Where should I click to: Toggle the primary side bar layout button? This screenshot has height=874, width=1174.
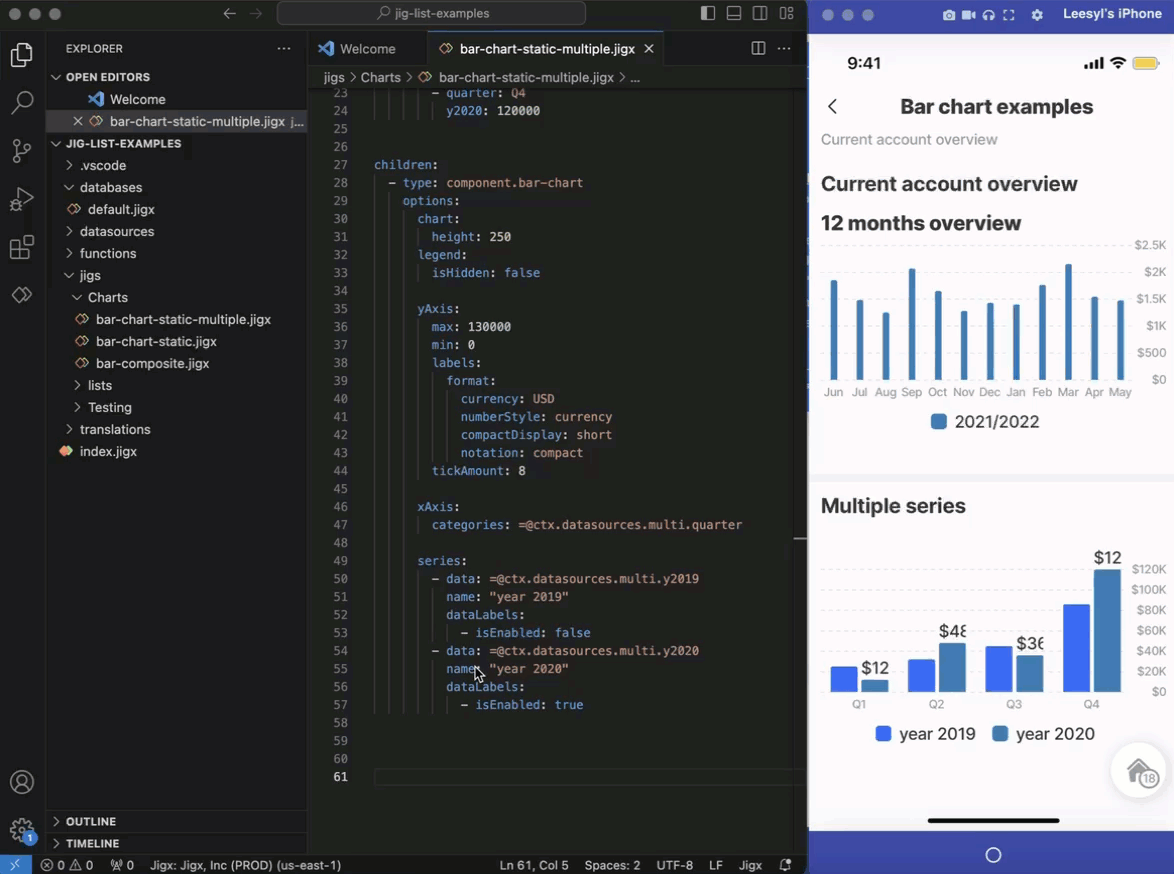click(x=708, y=14)
